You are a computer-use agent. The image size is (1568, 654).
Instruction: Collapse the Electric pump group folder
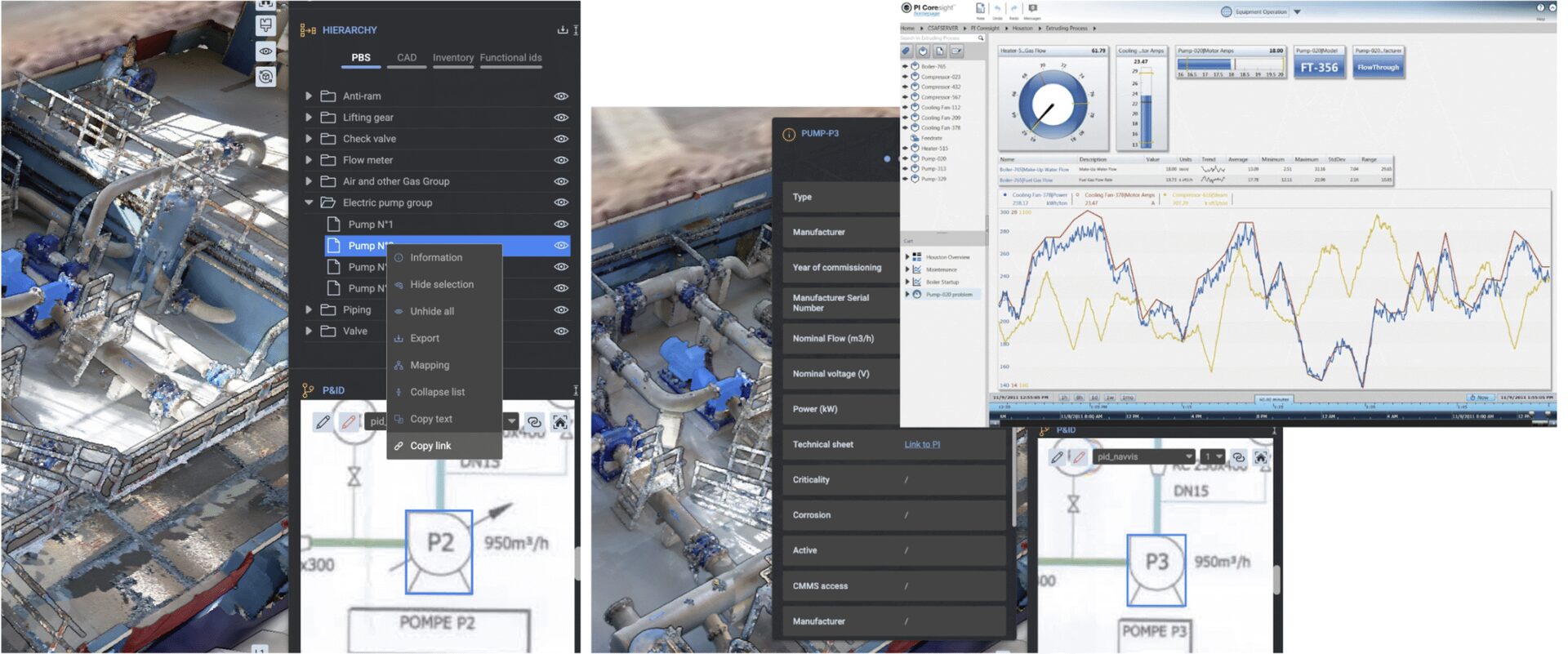309,202
